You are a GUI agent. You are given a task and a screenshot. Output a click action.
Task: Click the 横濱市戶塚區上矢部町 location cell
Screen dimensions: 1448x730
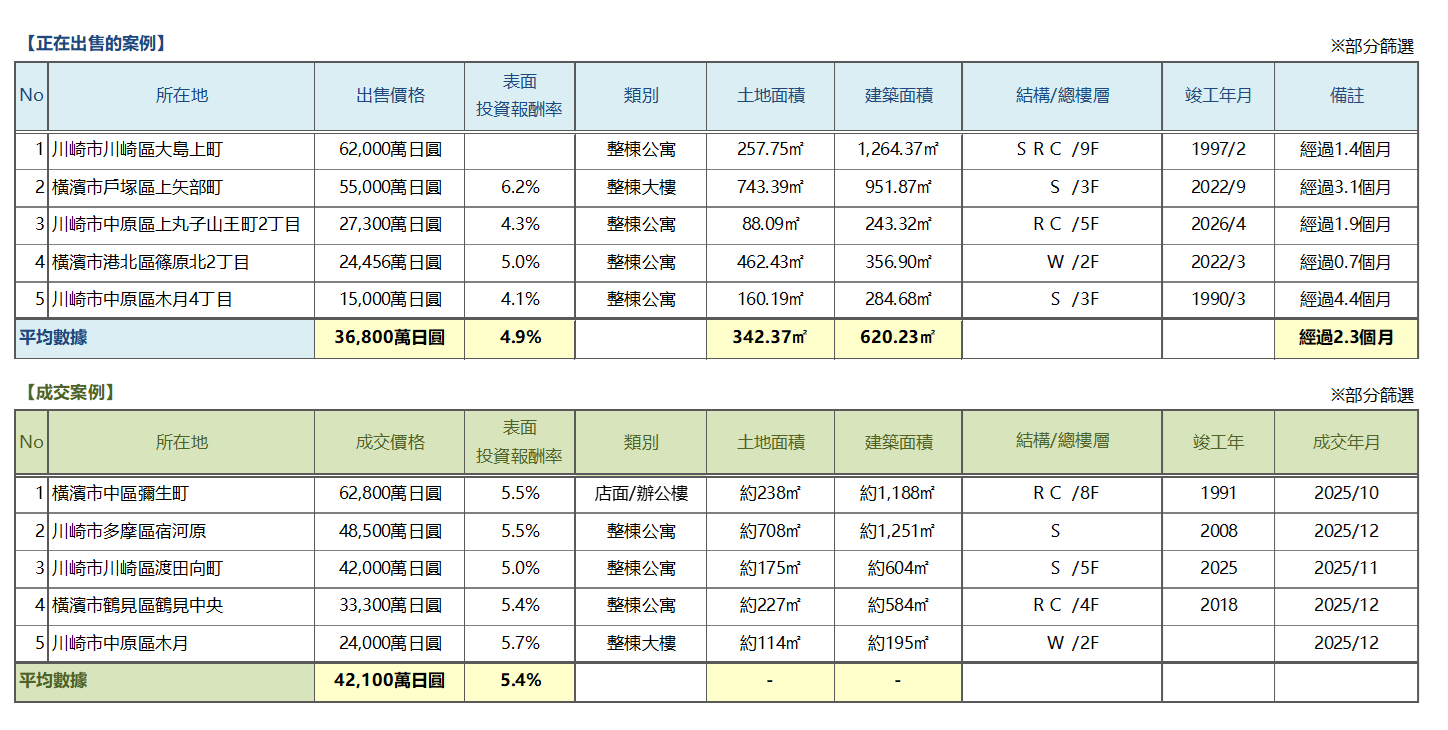click(138, 187)
